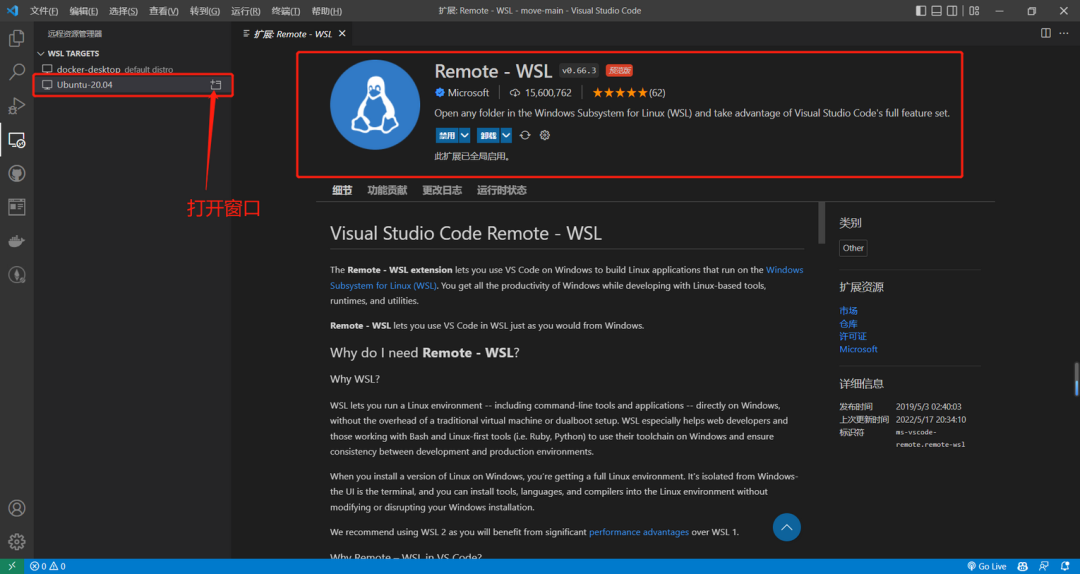Open Run and Debug view
The height and width of the screenshot is (574, 1080).
point(17,105)
